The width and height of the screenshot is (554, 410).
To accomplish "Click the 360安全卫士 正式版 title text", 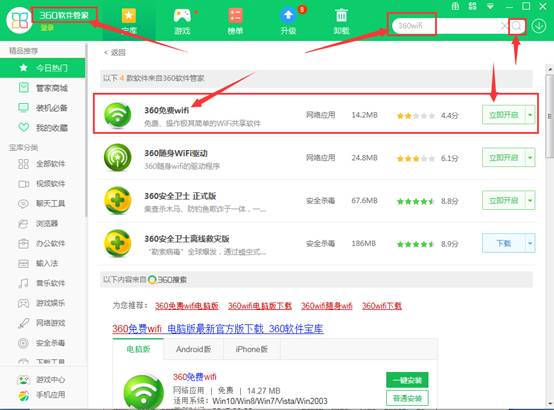I will (x=180, y=196).
